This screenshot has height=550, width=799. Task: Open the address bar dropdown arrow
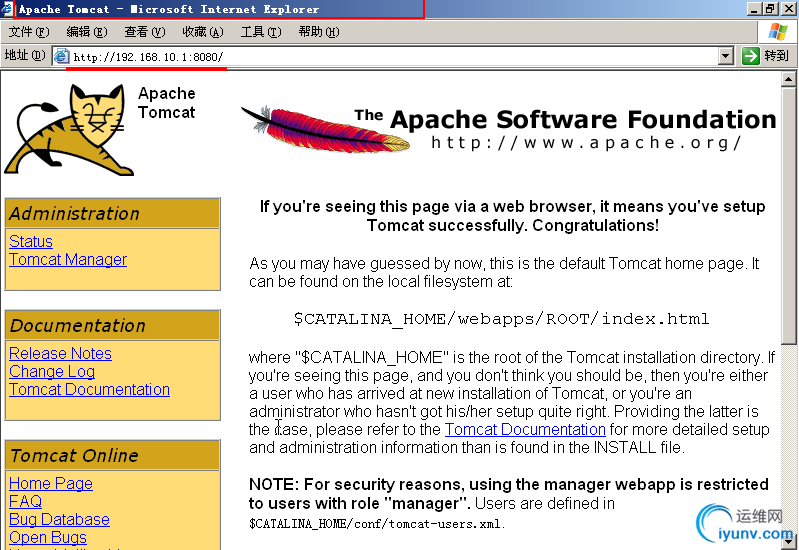point(726,56)
